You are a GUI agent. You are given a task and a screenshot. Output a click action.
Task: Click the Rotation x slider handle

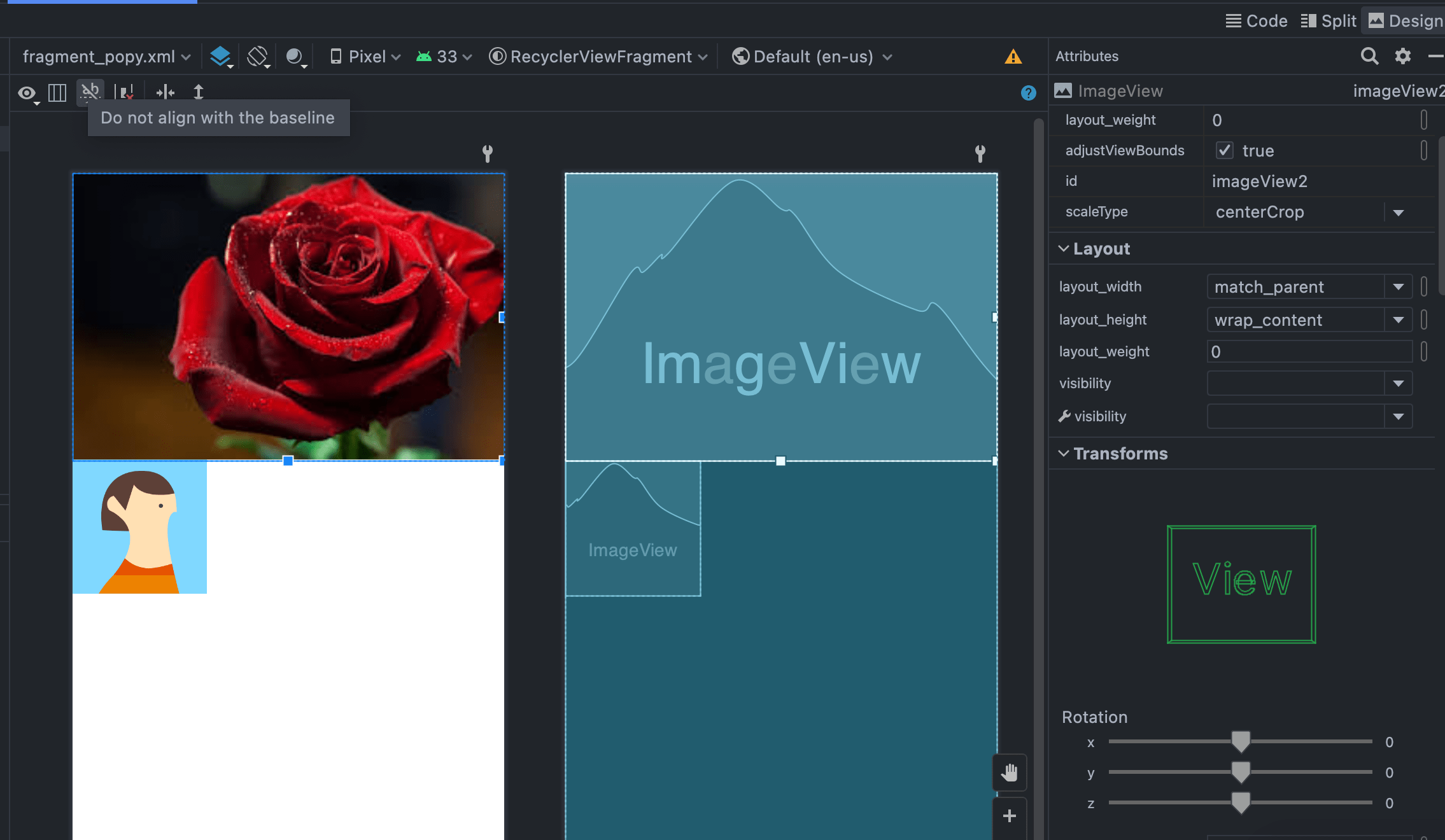1240,741
